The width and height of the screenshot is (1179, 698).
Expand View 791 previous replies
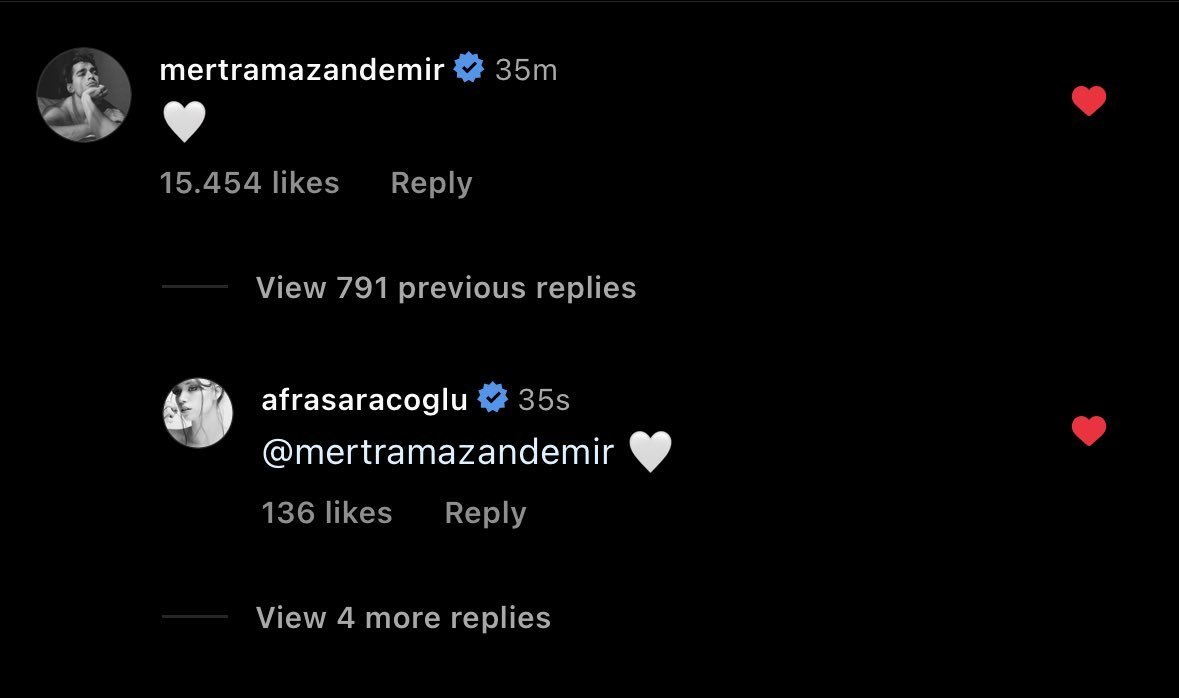coord(445,288)
